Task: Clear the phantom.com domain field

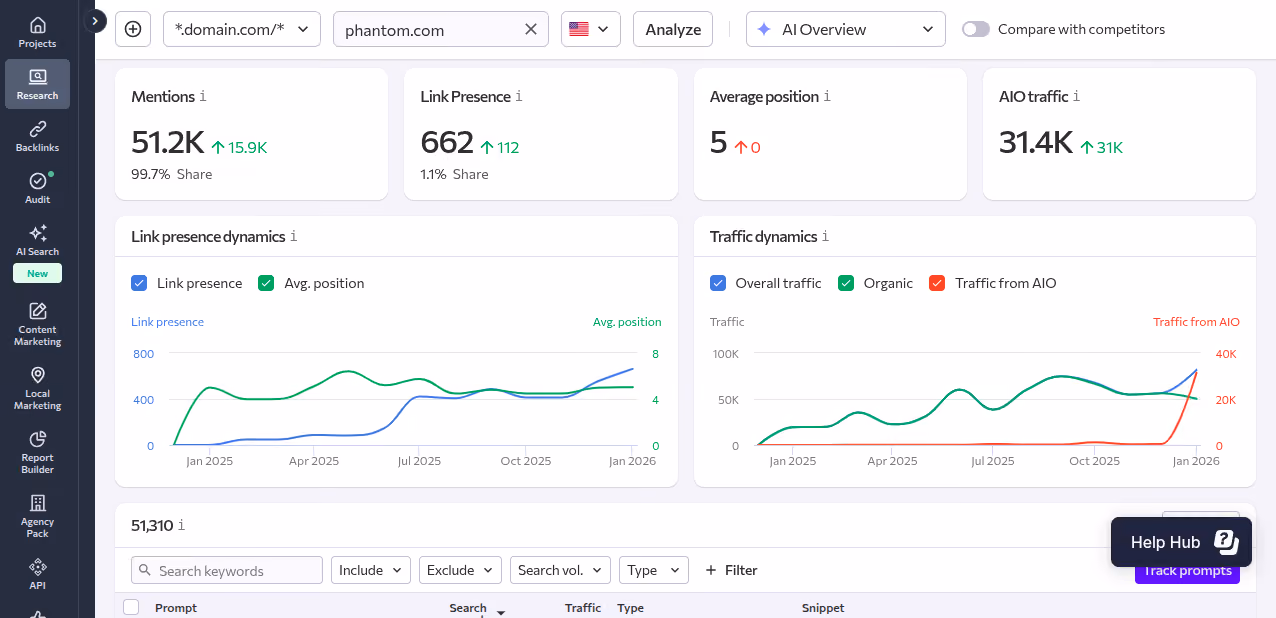Action: (531, 29)
